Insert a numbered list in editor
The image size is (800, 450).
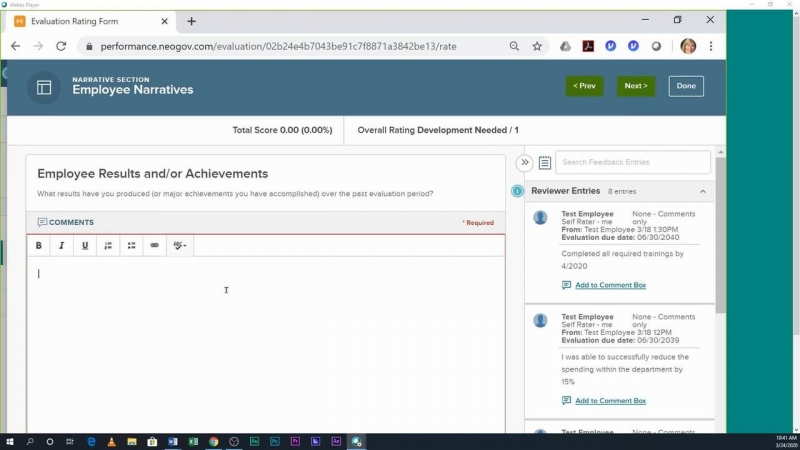(108, 245)
